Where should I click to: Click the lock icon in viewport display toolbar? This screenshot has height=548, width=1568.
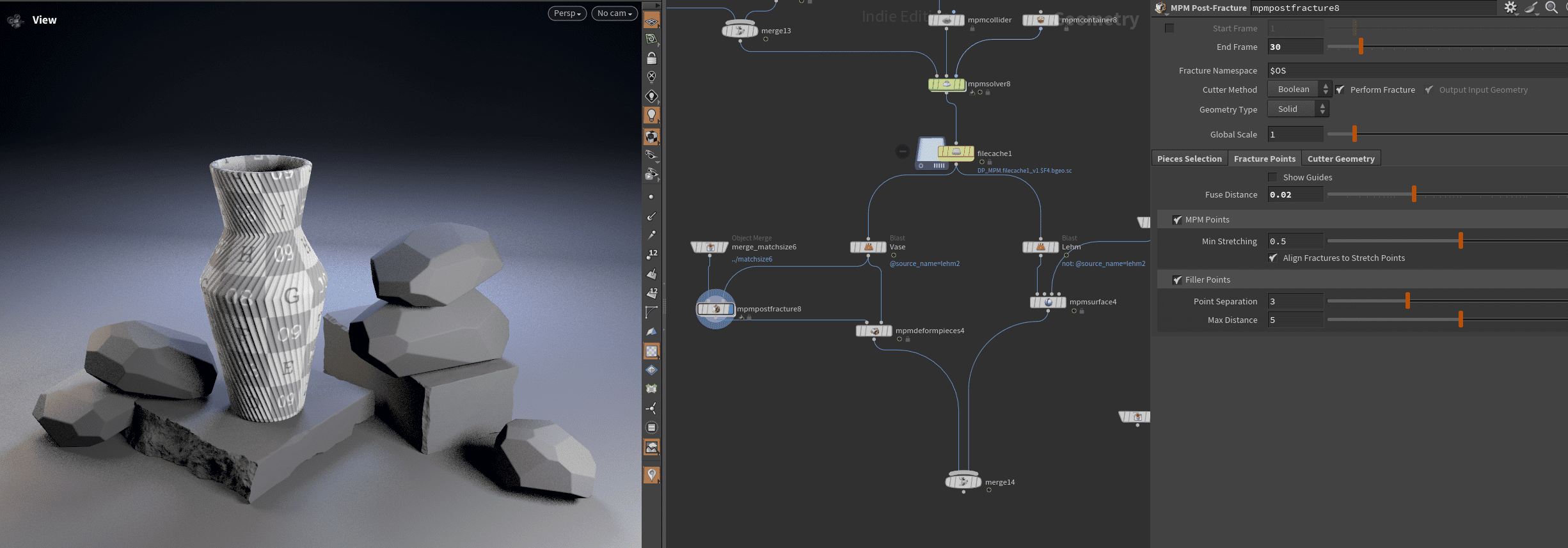pos(651,58)
